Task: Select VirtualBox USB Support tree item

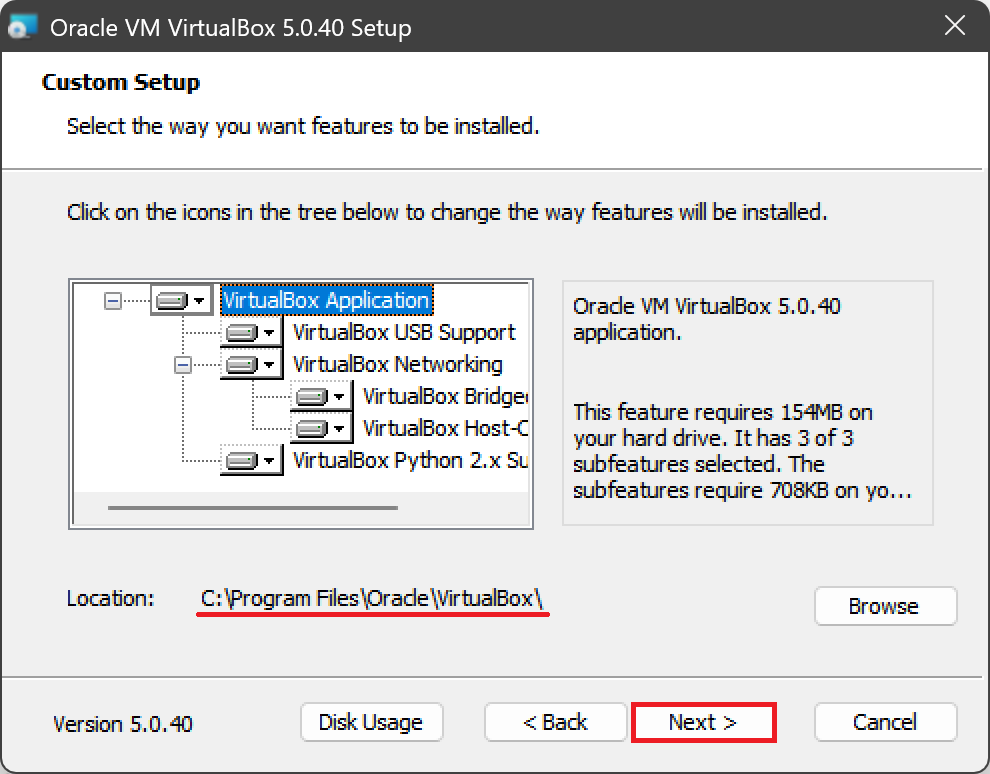Action: click(x=404, y=333)
